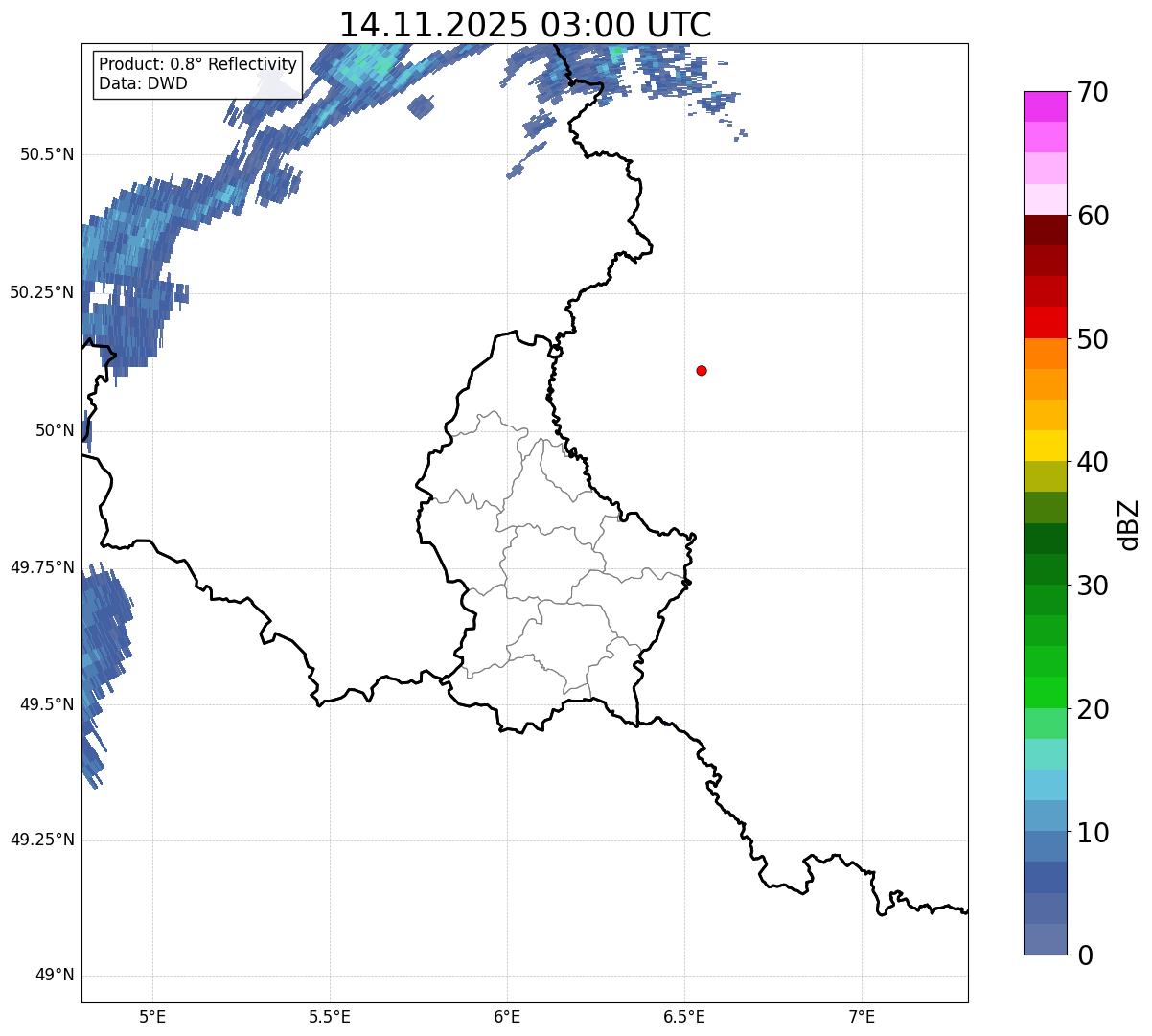Screen dimensions: 1152x1036
Task: Click the 6.5°E longitude label
Action: coord(684,1017)
